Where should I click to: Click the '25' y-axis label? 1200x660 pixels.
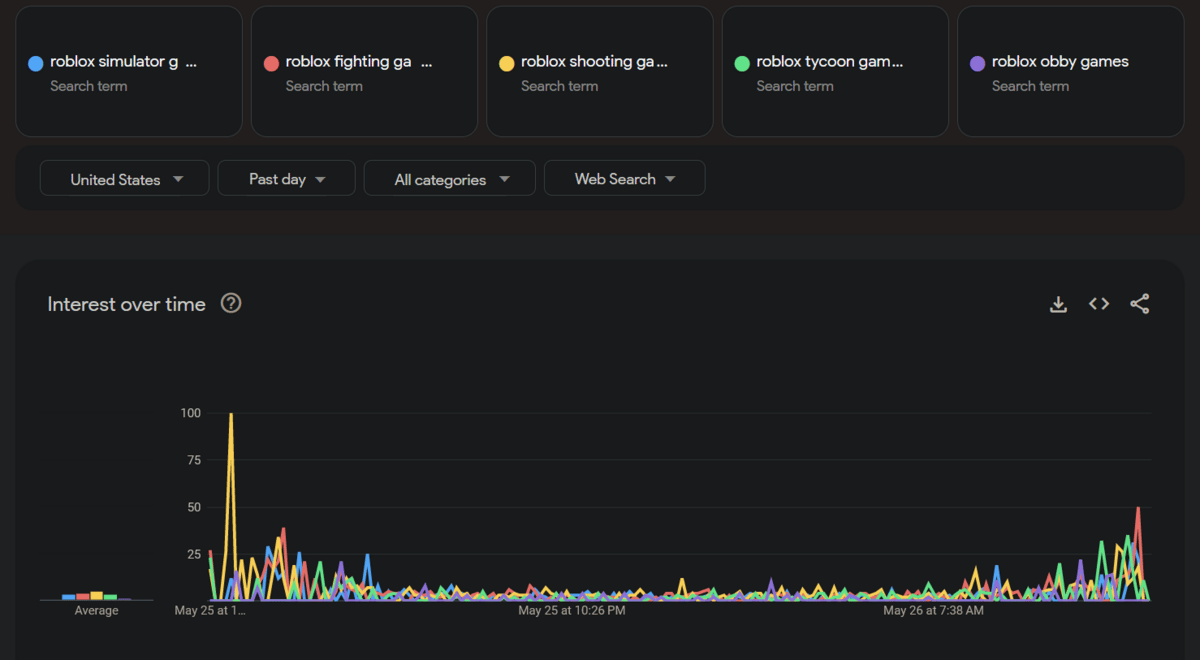pos(193,554)
